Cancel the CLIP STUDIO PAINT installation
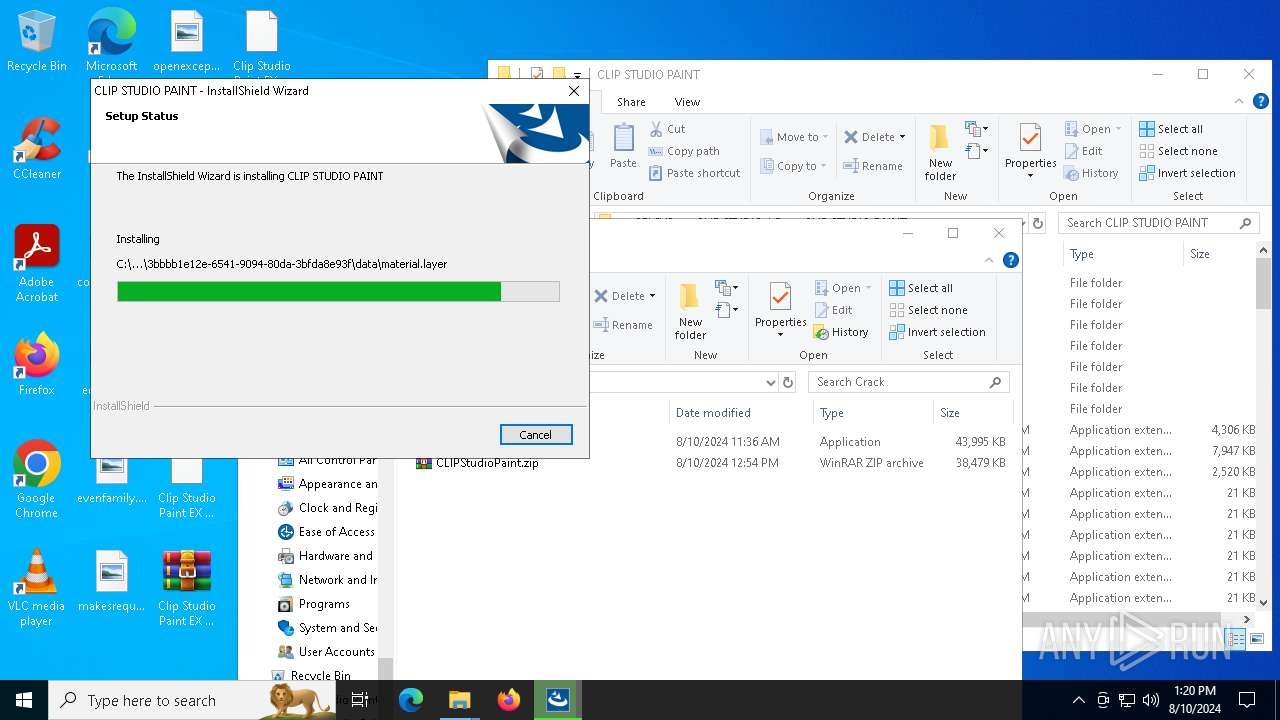The height and width of the screenshot is (720, 1280). [x=536, y=435]
